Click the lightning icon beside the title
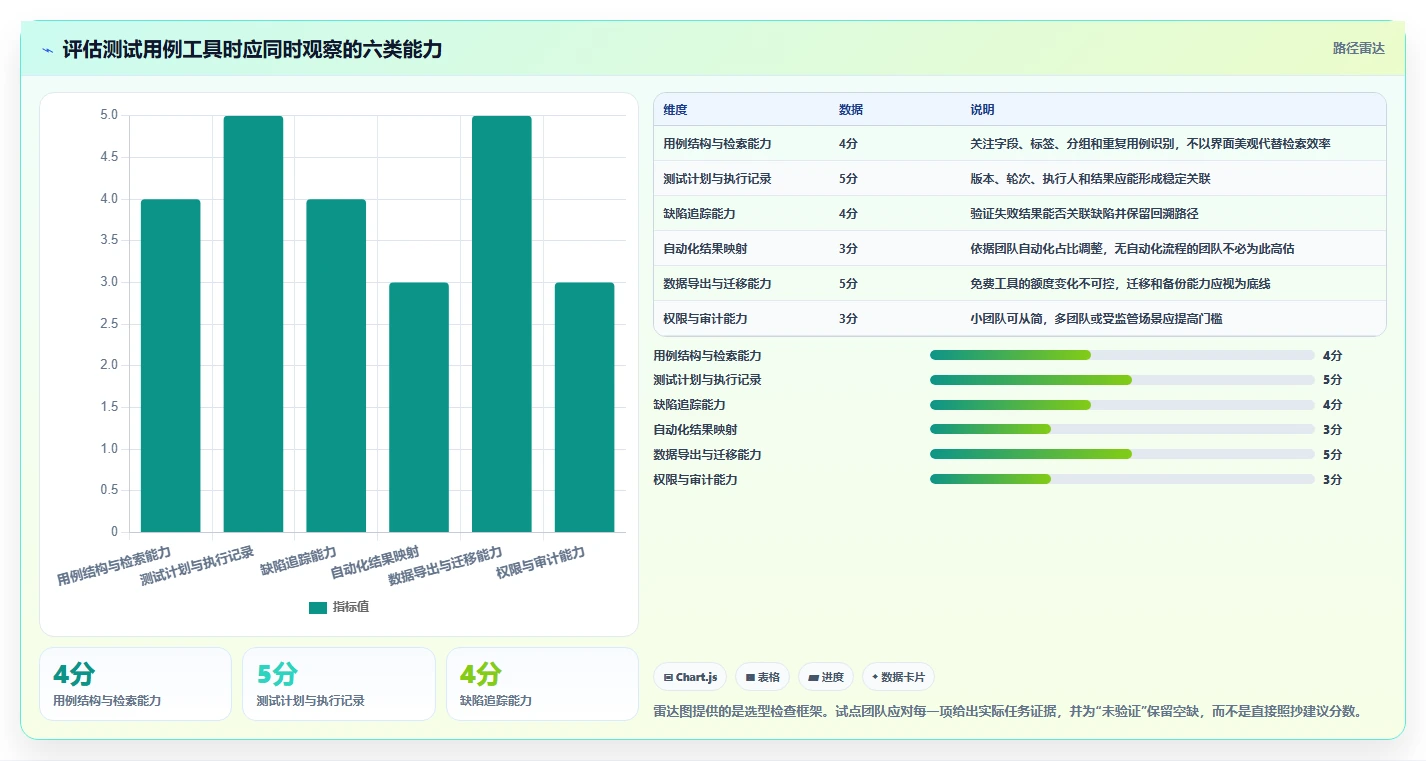This screenshot has height=761, width=1426. click(x=48, y=50)
